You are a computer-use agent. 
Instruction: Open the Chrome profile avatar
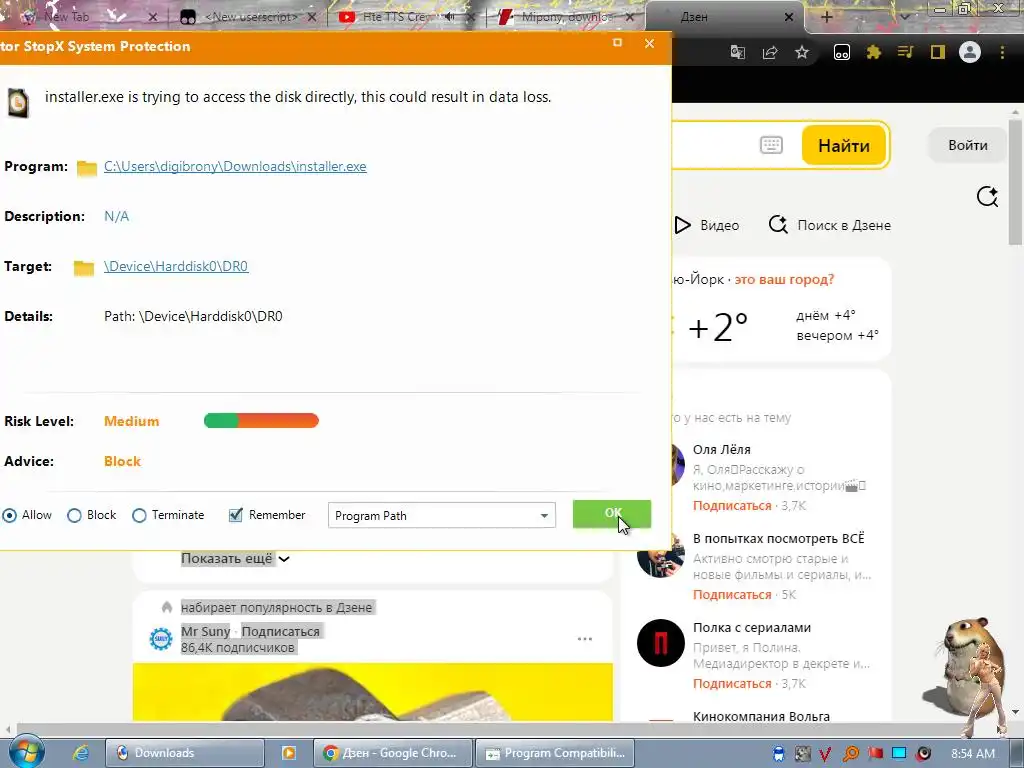[970, 52]
